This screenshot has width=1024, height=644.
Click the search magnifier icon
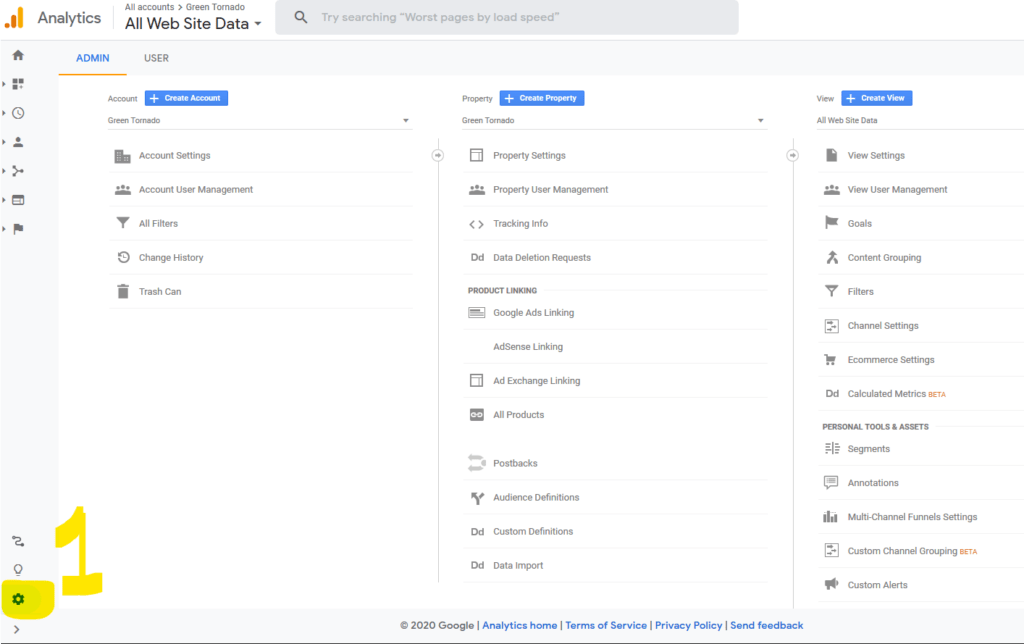coord(300,17)
